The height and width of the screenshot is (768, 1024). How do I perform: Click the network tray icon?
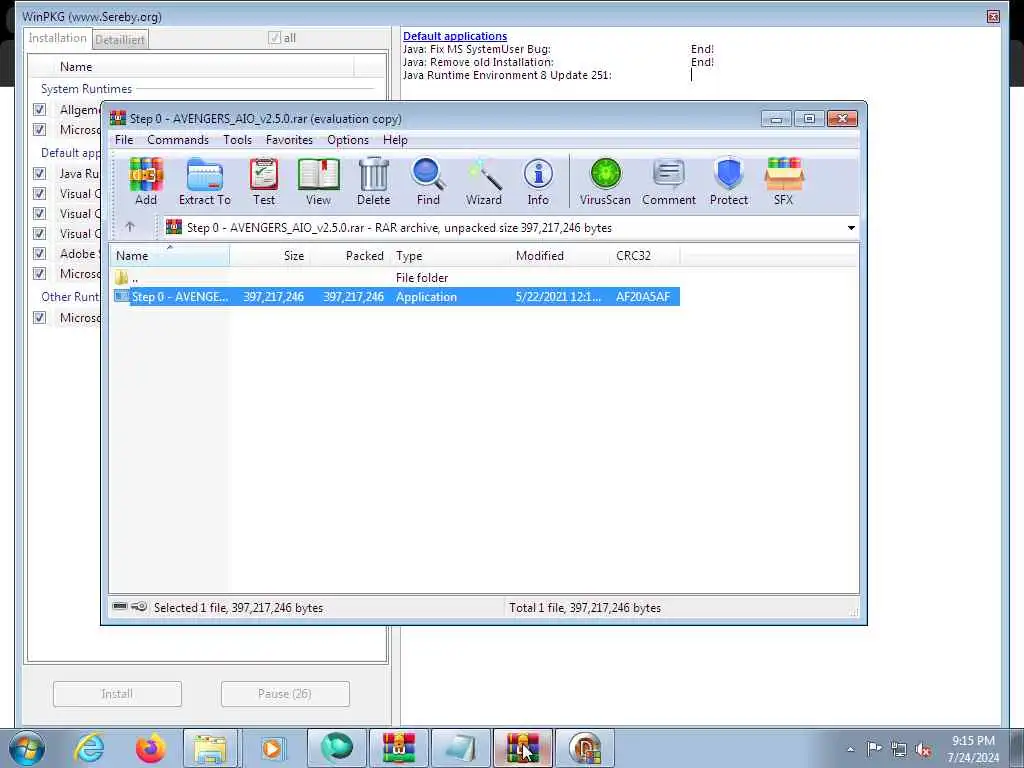tap(899, 750)
